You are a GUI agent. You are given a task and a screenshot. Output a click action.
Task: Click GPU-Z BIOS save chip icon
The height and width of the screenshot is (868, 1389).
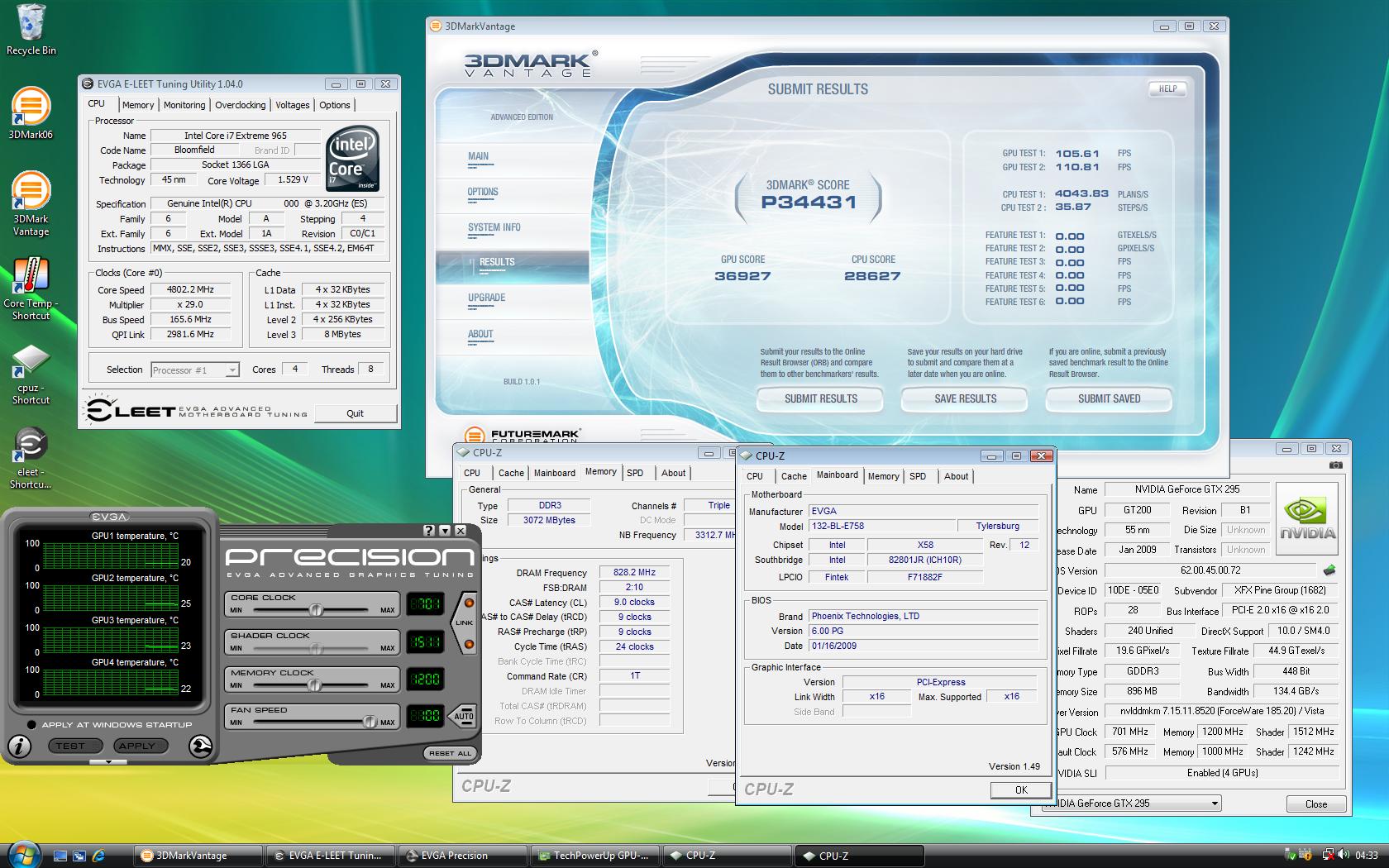[1329, 570]
